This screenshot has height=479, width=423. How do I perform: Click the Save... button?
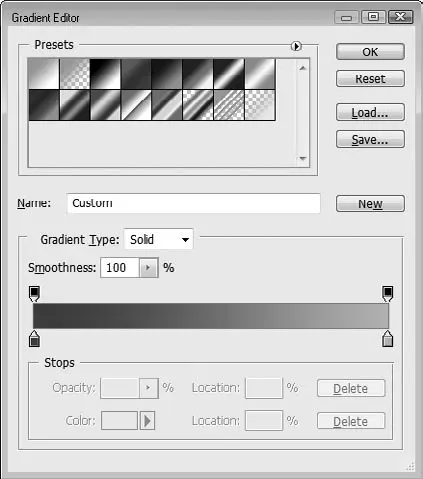(x=370, y=139)
